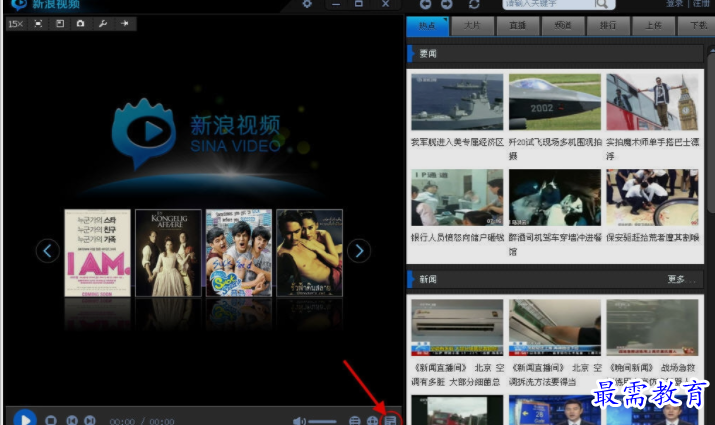Image resolution: width=715 pixels, height=425 pixels.
Task: Open the security guards video thumbnail
Action: click(652, 197)
